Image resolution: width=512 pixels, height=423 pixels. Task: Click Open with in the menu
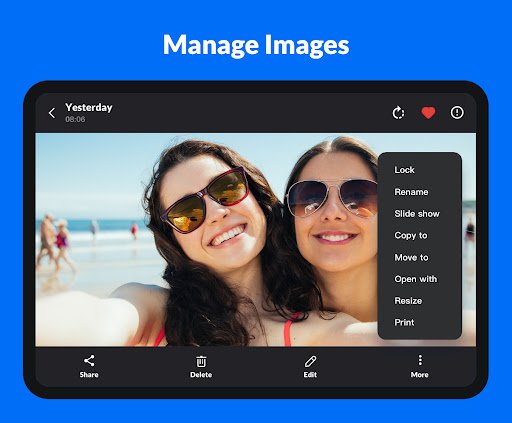(416, 279)
